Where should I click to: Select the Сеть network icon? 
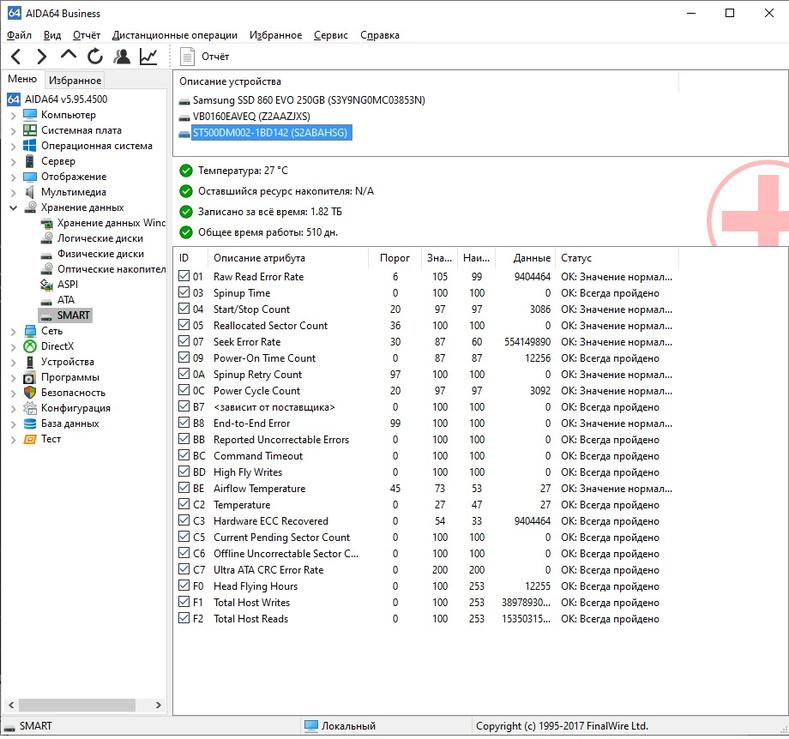[30, 331]
